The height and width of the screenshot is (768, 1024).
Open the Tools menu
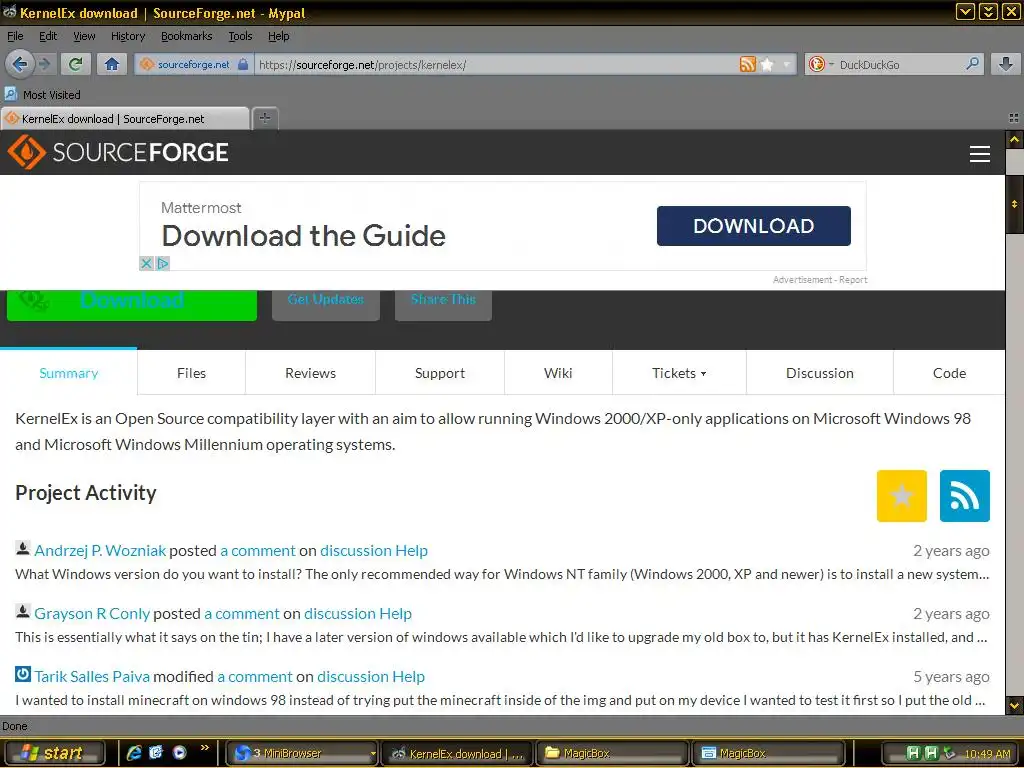click(240, 36)
